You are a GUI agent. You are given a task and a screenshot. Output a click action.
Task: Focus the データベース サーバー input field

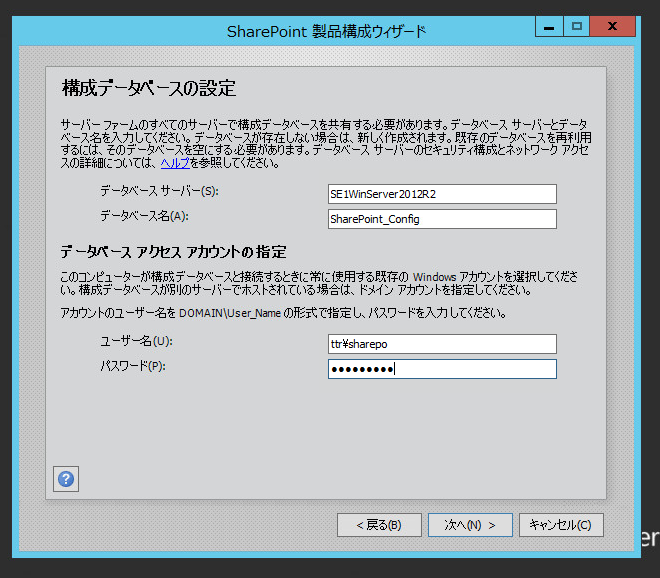[442, 194]
